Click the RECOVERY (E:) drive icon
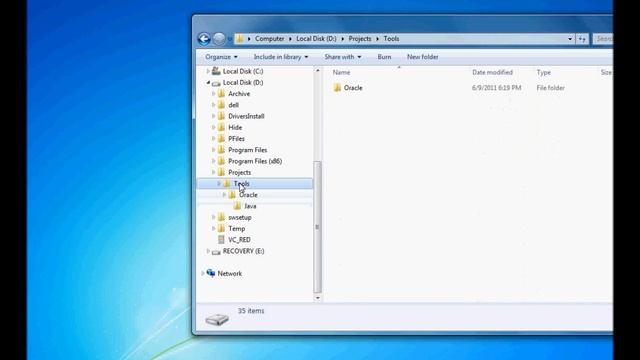Image resolution: width=640 pixels, height=360 pixels. [x=216, y=252]
